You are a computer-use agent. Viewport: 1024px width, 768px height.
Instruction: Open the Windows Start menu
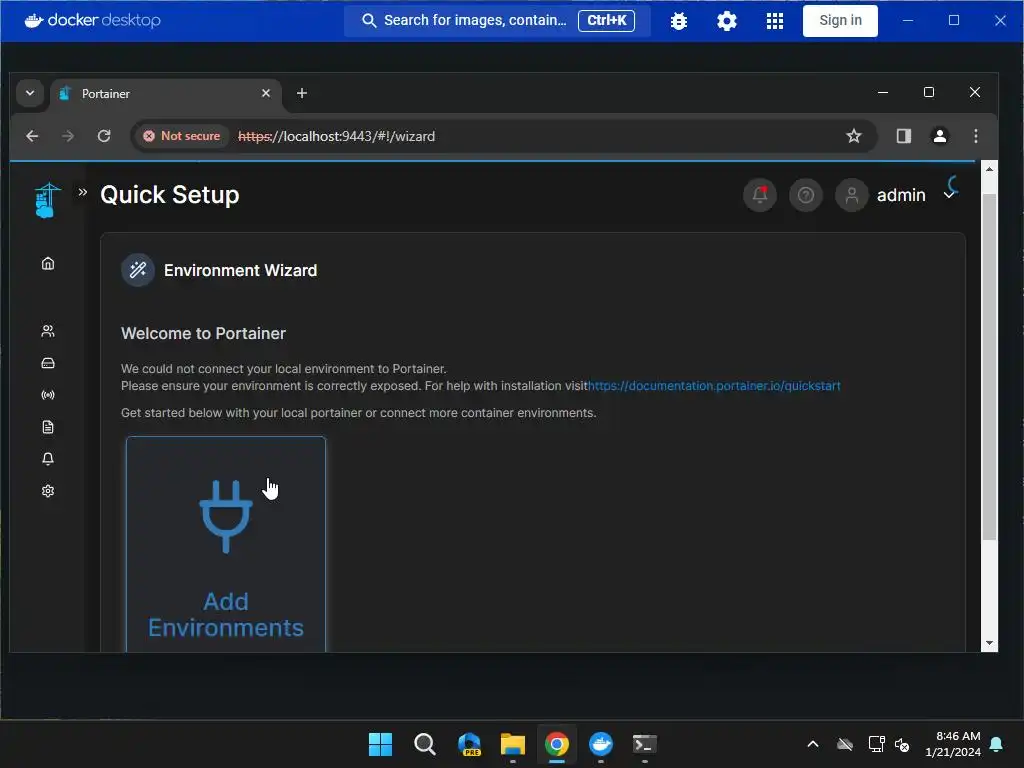(x=380, y=744)
